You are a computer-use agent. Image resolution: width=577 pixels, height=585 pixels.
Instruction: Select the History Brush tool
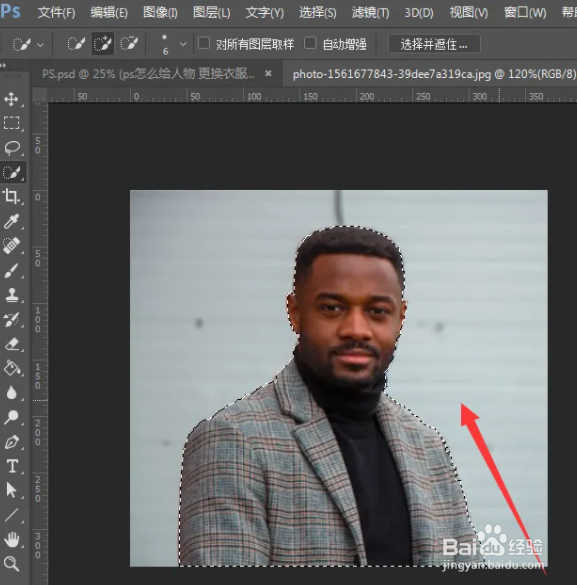[11, 319]
